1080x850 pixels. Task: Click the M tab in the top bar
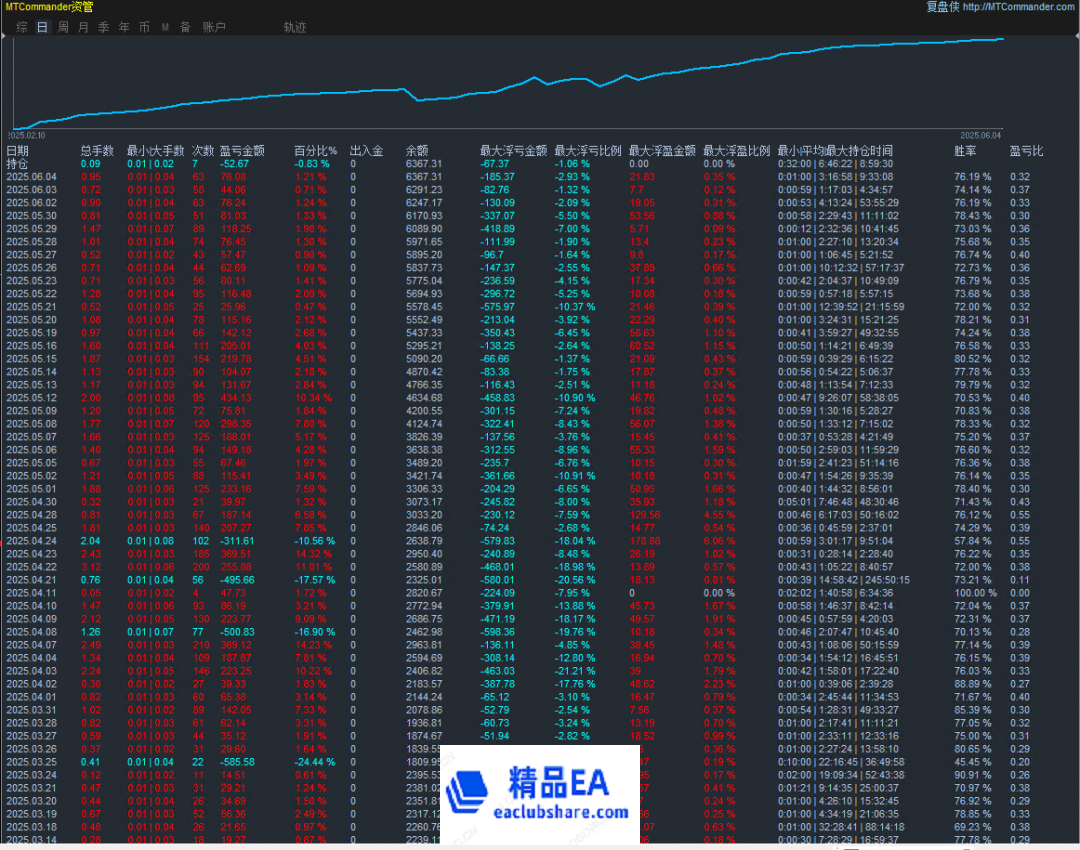pyautogui.click(x=165, y=28)
